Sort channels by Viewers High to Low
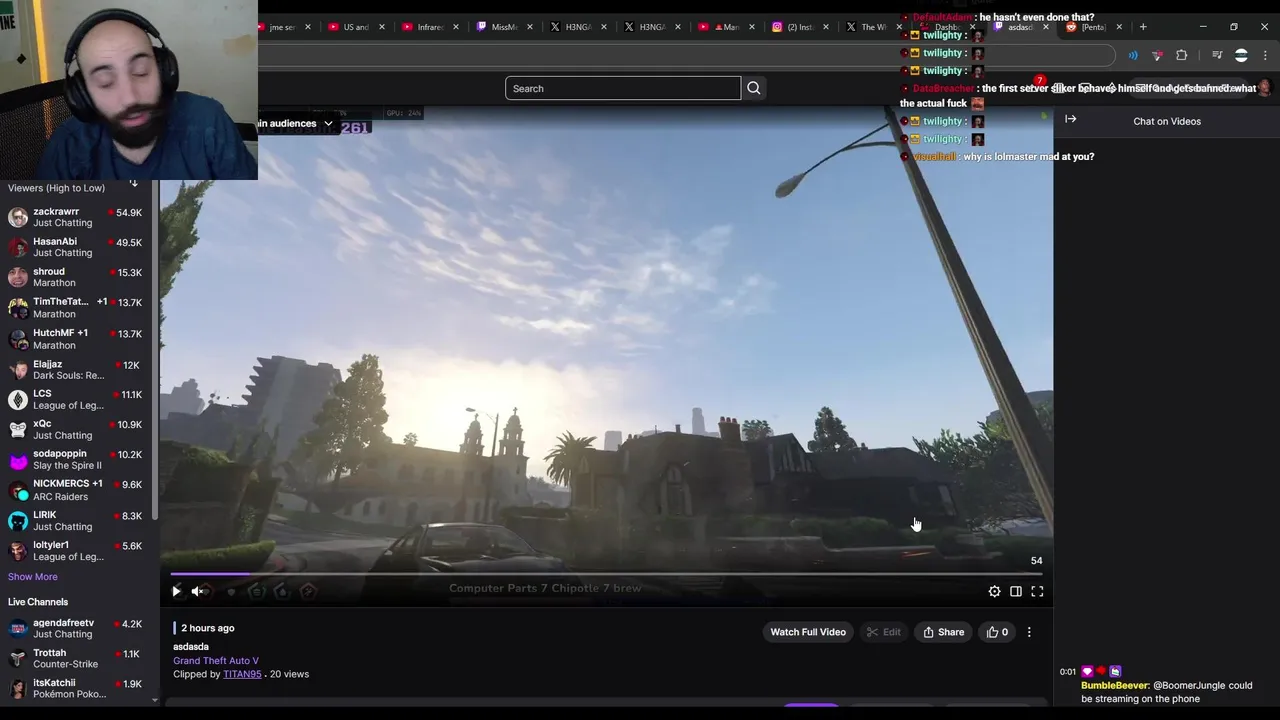The image size is (1280, 720). point(133,183)
